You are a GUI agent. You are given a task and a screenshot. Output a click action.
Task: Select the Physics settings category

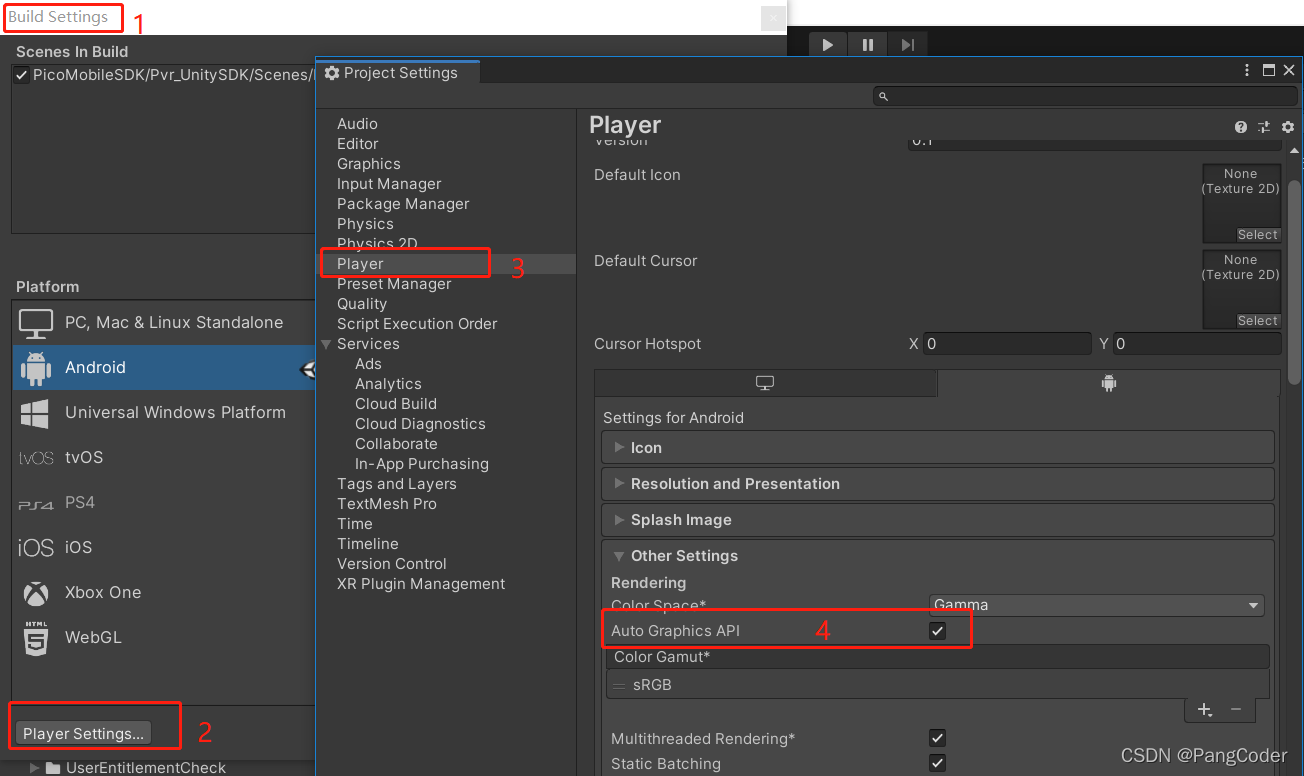click(x=365, y=224)
